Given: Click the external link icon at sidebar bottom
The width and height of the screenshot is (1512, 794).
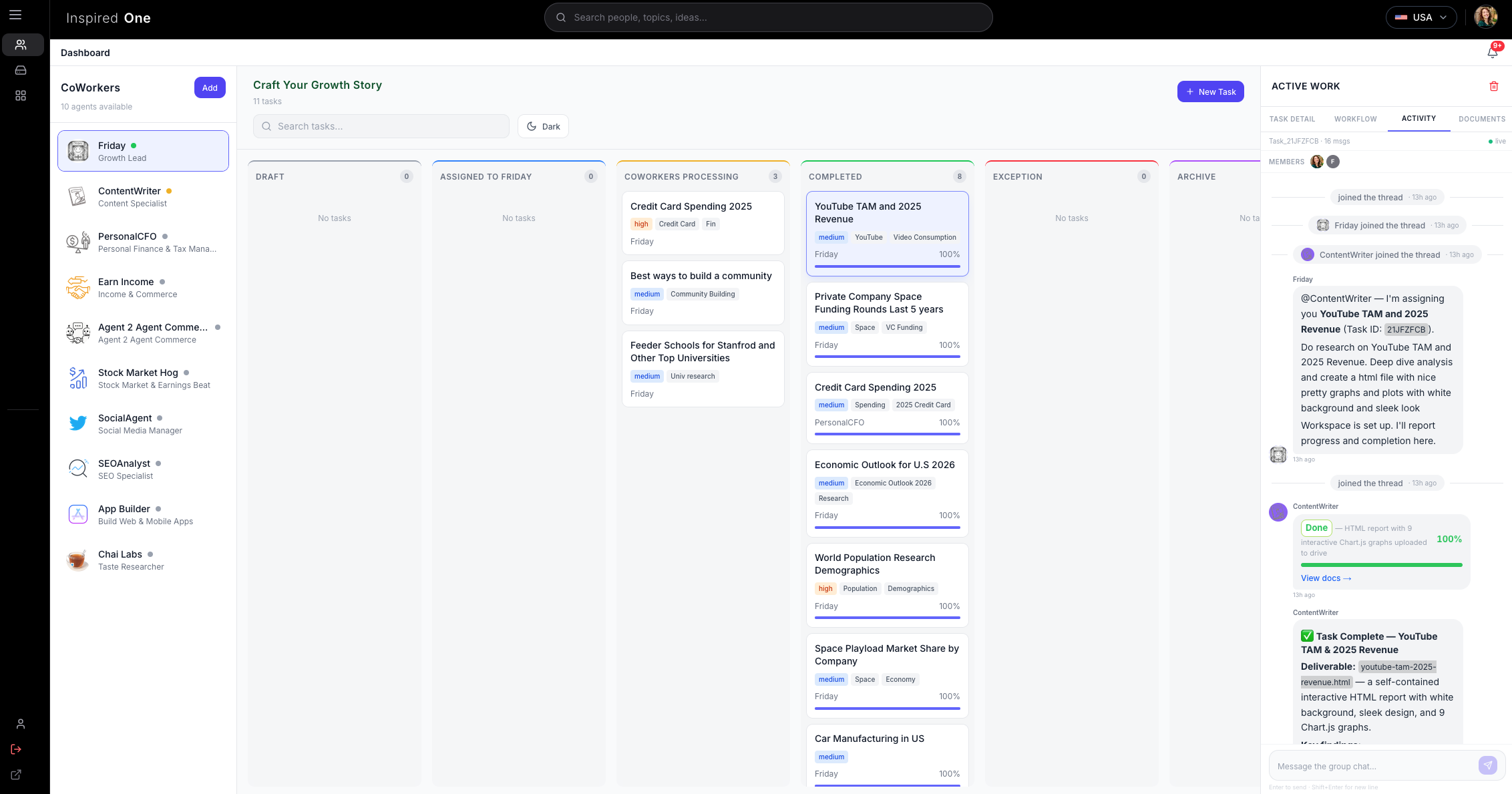Looking at the screenshot, I should pyautogui.click(x=15, y=775).
